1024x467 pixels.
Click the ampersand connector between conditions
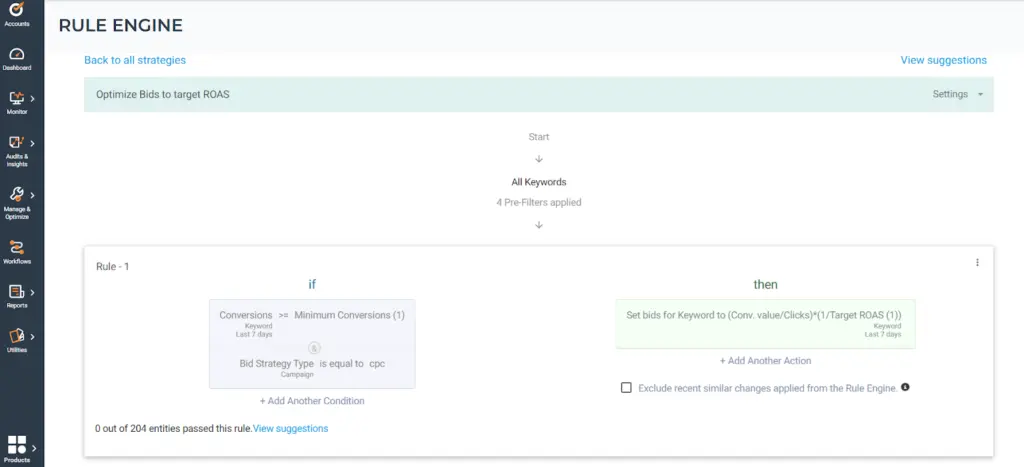313,348
